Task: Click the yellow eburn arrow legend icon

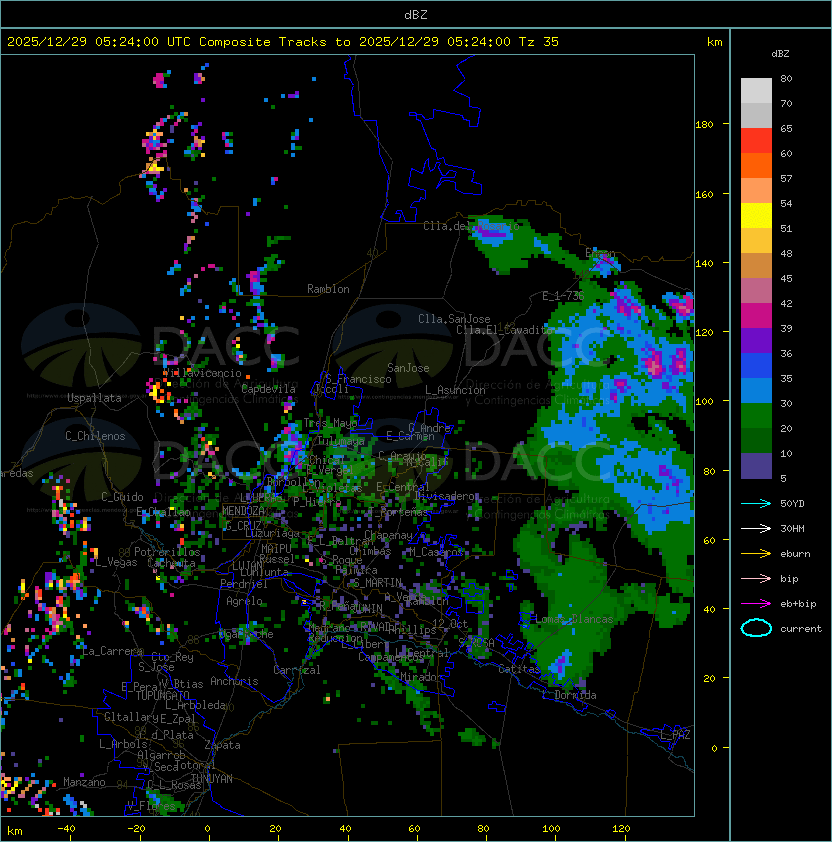Action: click(x=756, y=554)
